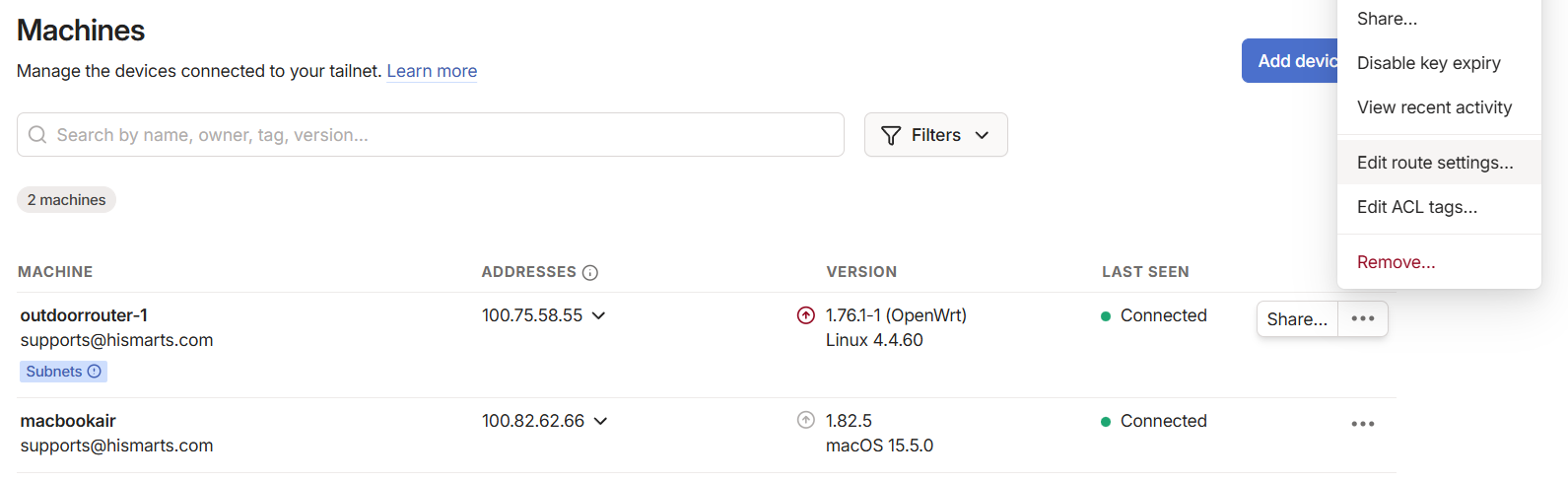Screen dimensions: 1568x481
Task: Focus the machine search input field
Action: pyautogui.click(x=443, y=135)
